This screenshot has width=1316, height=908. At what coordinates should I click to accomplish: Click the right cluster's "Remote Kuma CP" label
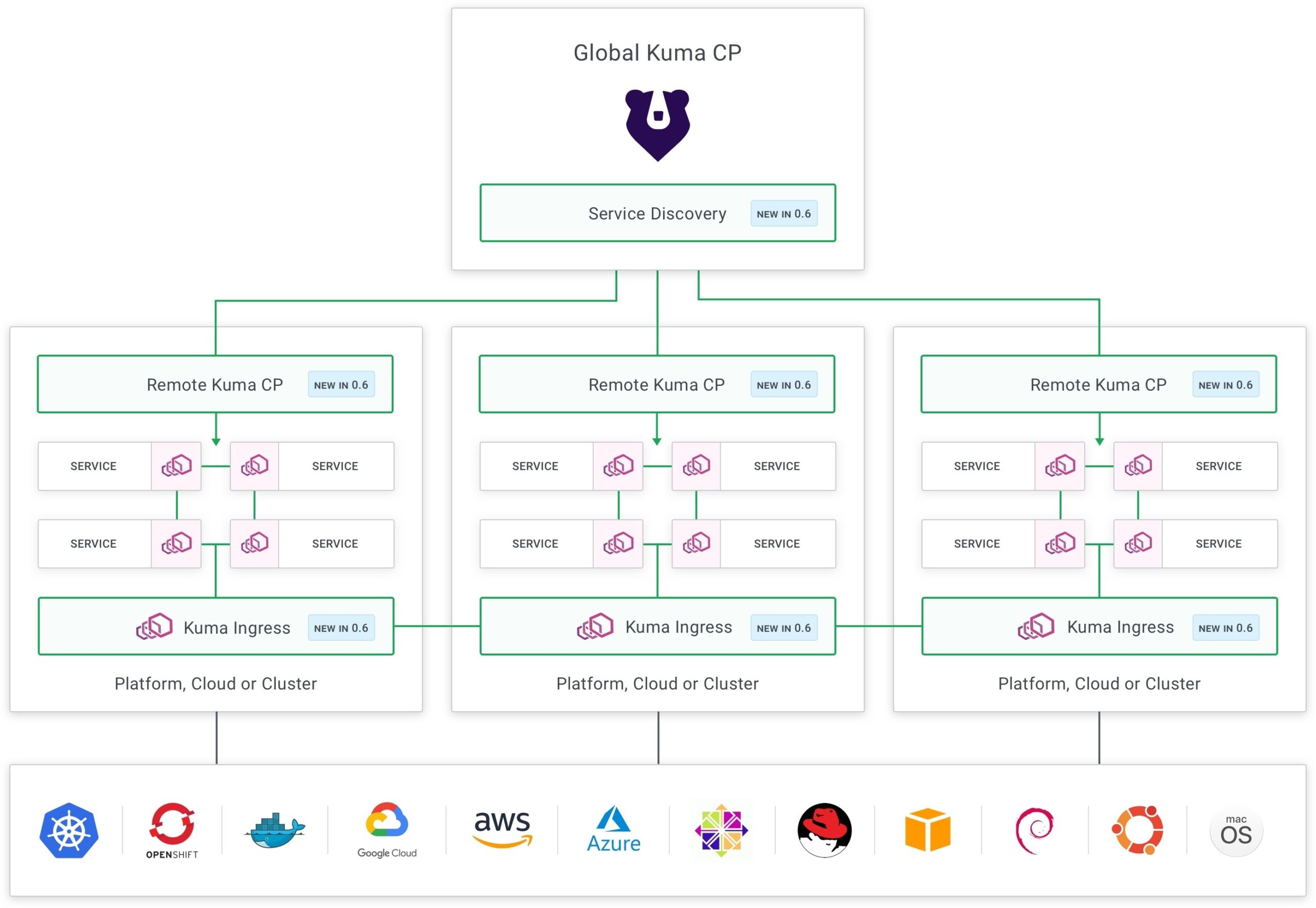1099,384
